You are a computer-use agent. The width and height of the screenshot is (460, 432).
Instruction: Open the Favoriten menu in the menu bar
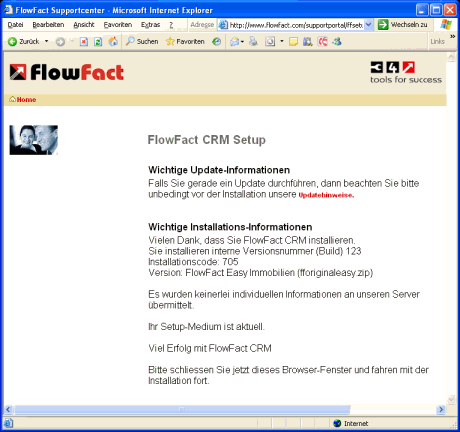[118, 25]
